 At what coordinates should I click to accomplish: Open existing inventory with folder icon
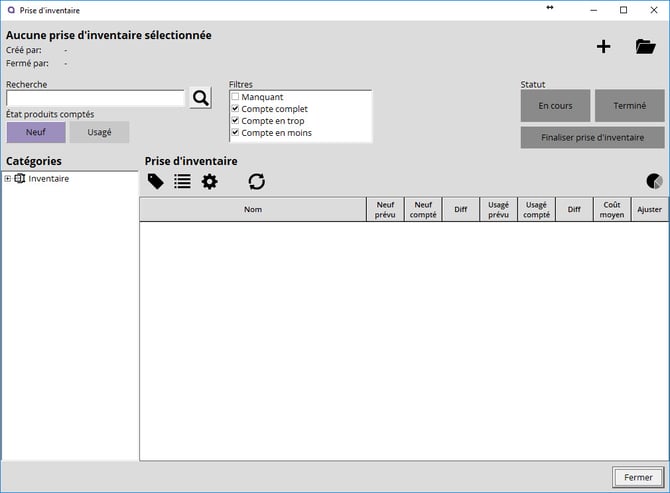point(645,46)
